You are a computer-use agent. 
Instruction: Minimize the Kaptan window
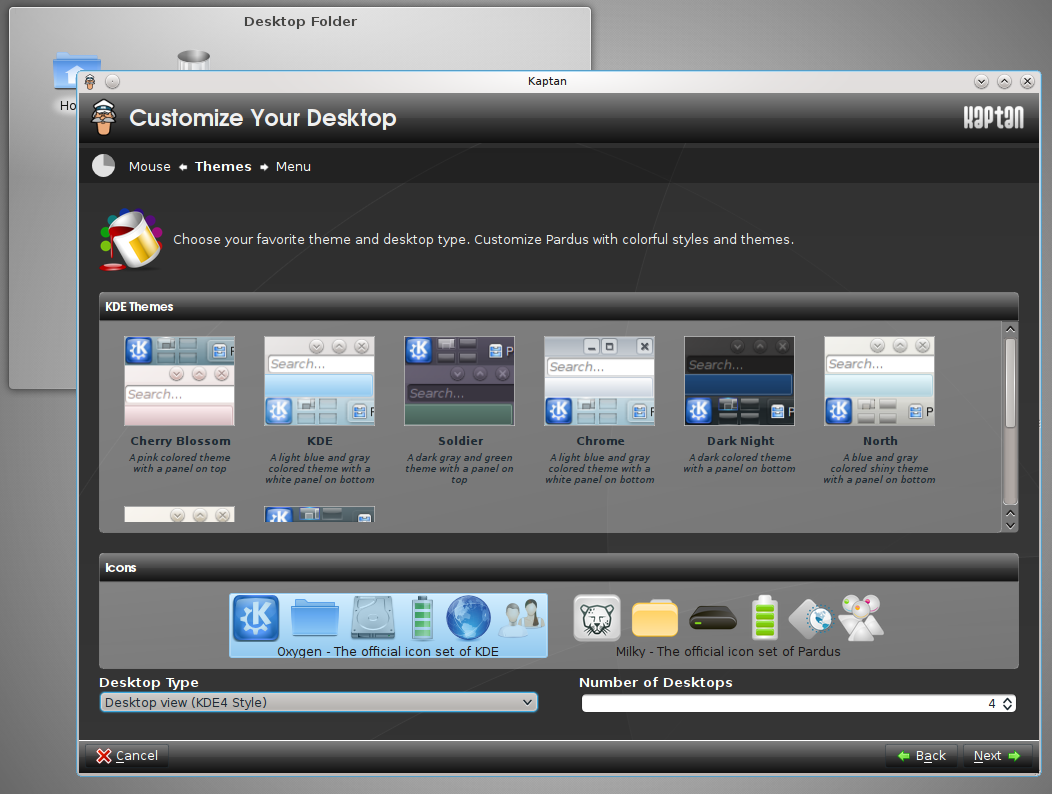point(982,81)
